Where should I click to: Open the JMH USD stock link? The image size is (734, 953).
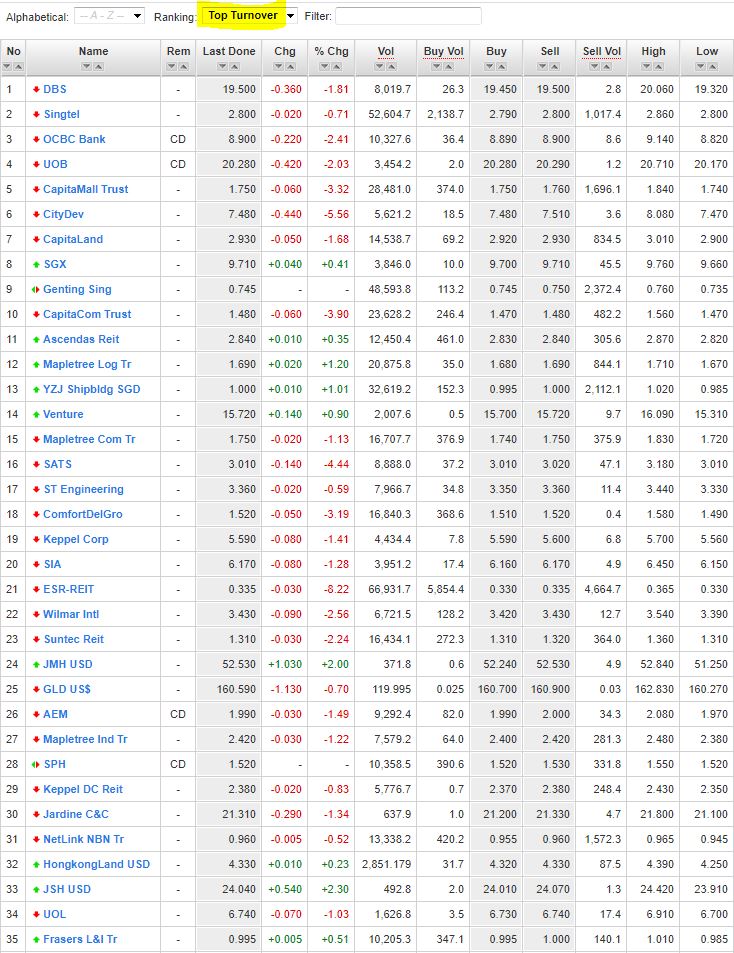67,664
